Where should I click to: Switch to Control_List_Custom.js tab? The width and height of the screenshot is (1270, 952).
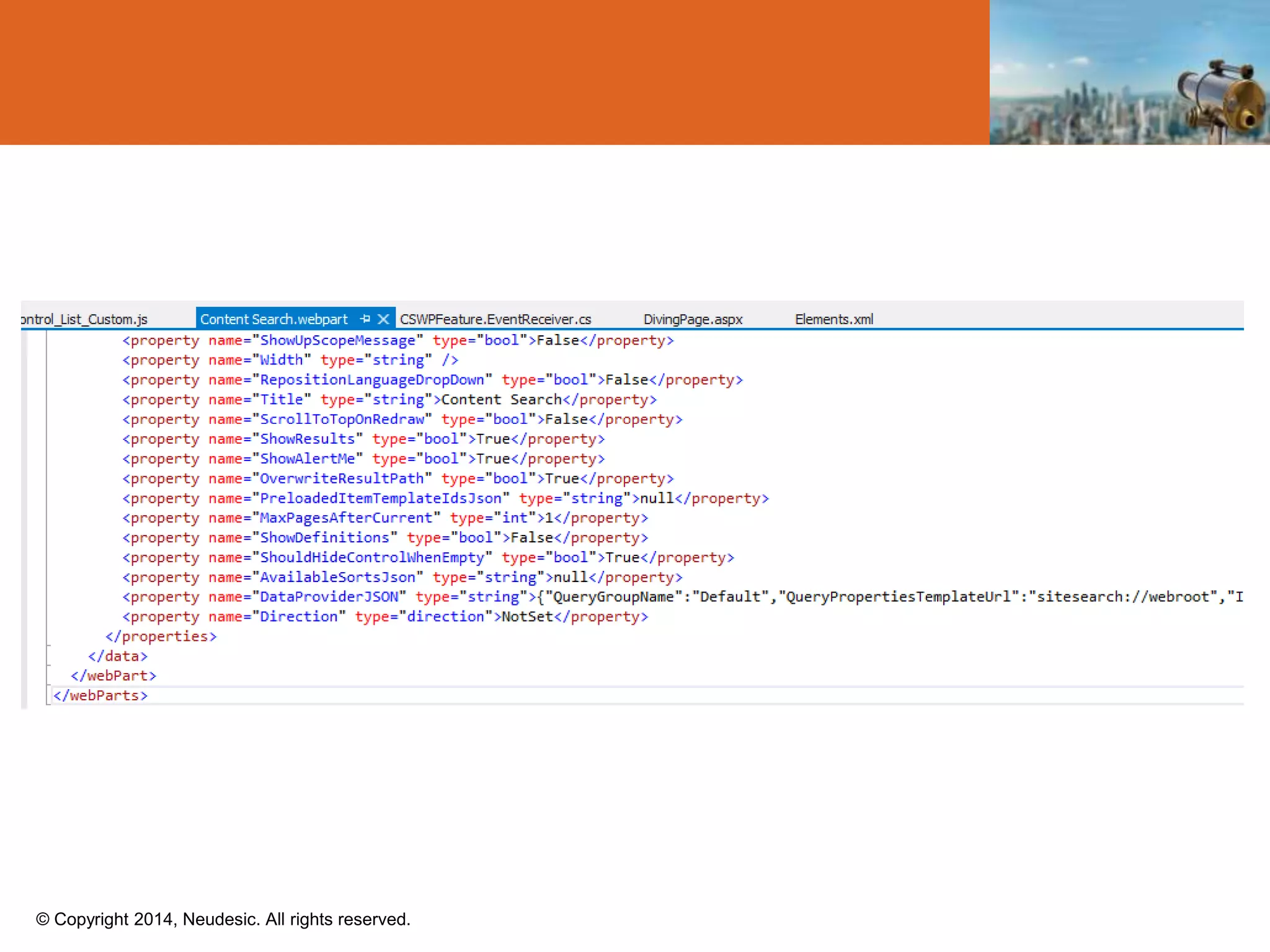point(84,319)
